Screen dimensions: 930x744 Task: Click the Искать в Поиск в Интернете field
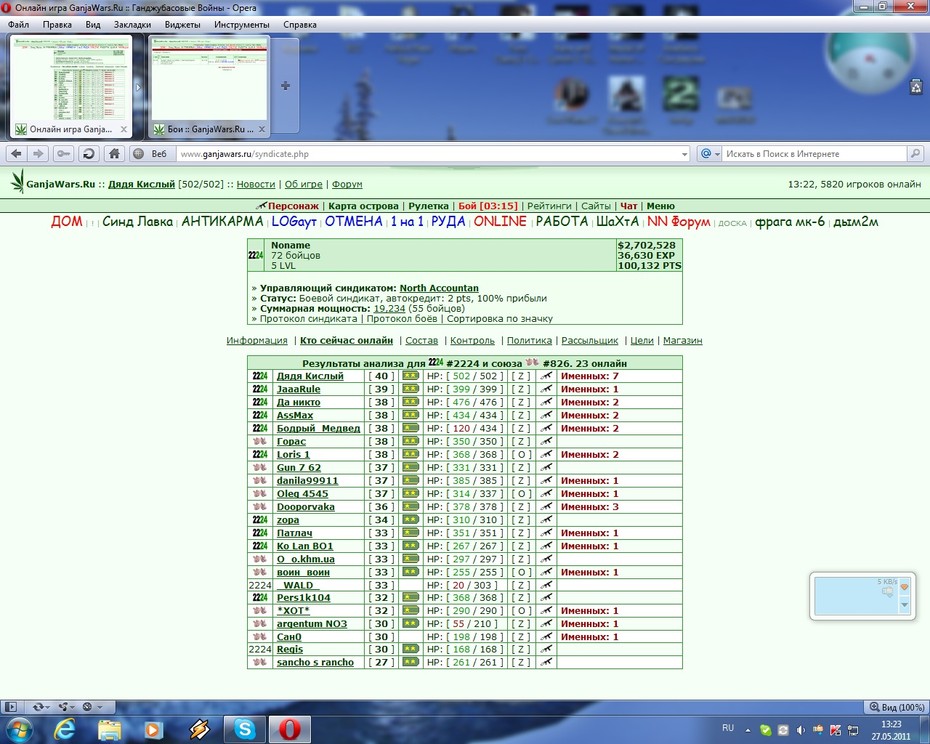click(814, 154)
